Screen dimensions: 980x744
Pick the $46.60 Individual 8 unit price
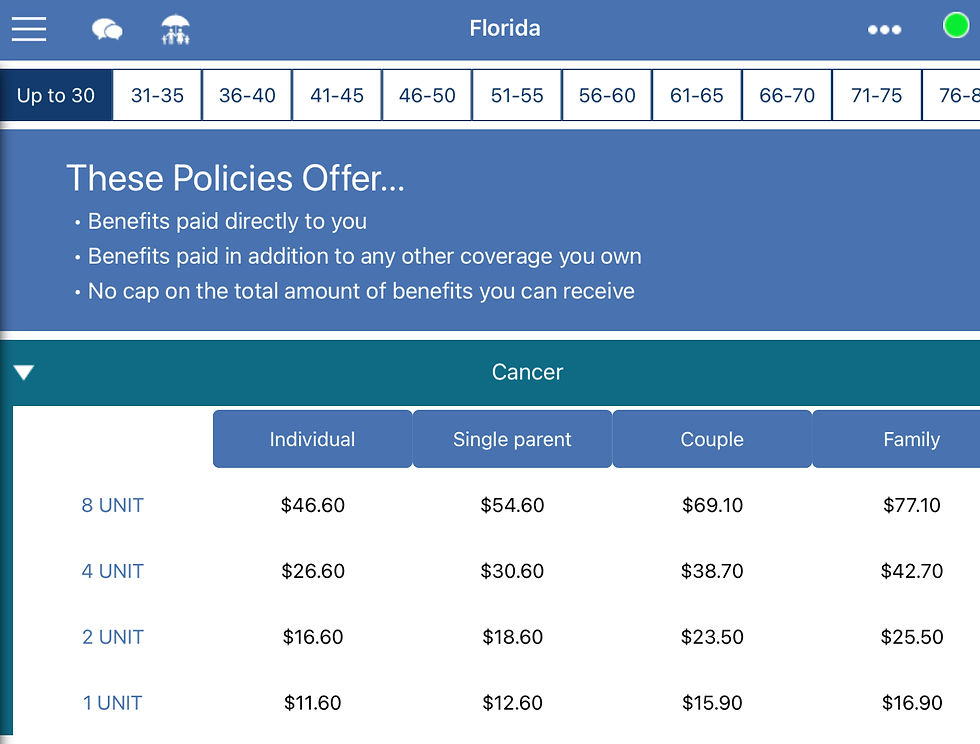(312, 505)
